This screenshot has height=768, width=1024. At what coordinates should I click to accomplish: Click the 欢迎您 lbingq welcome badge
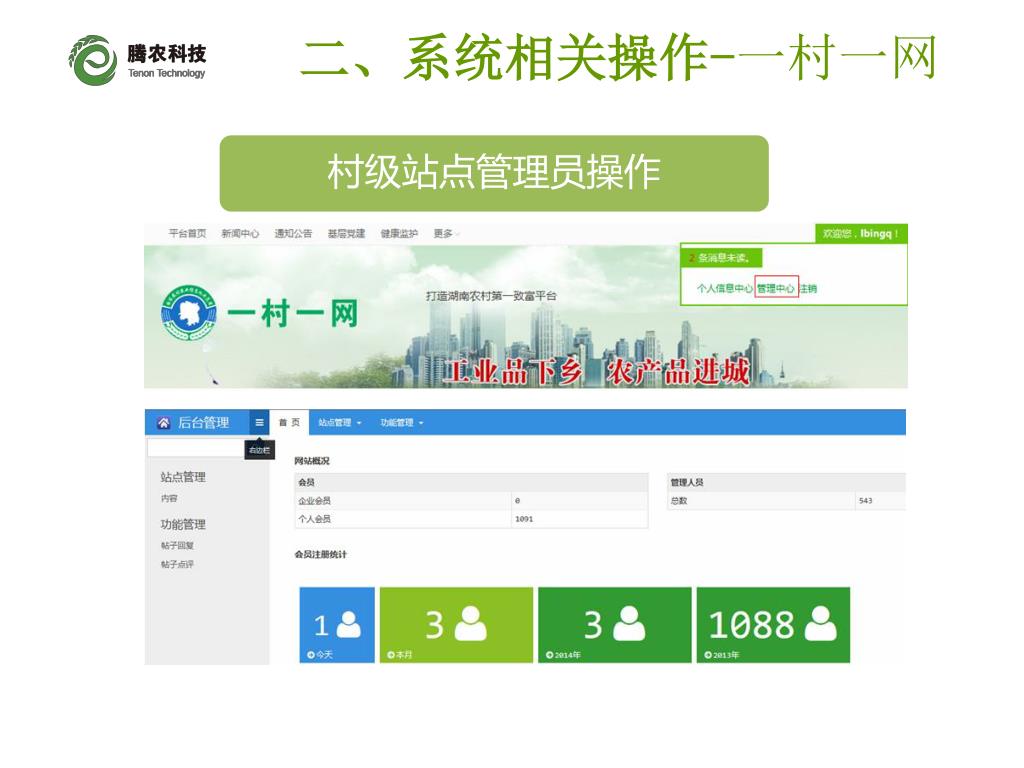click(x=861, y=234)
